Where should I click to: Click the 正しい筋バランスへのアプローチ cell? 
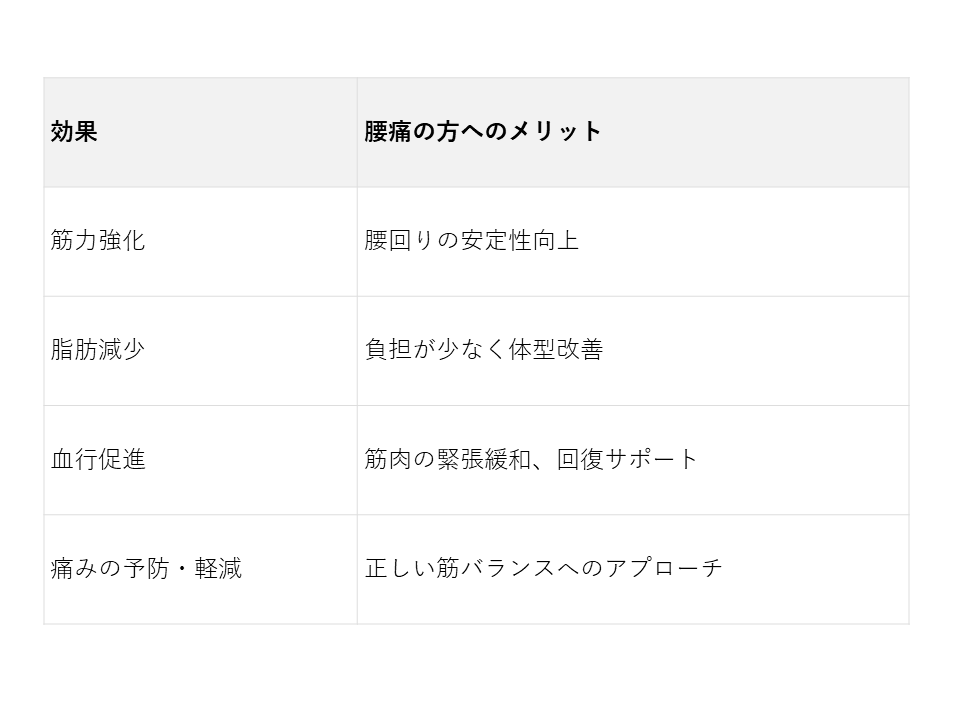coord(632,569)
